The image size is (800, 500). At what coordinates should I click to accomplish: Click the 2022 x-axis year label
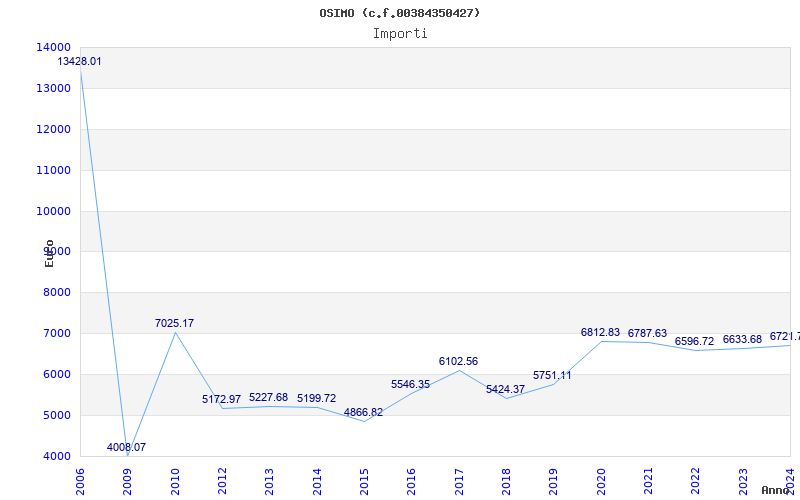point(694,481)
